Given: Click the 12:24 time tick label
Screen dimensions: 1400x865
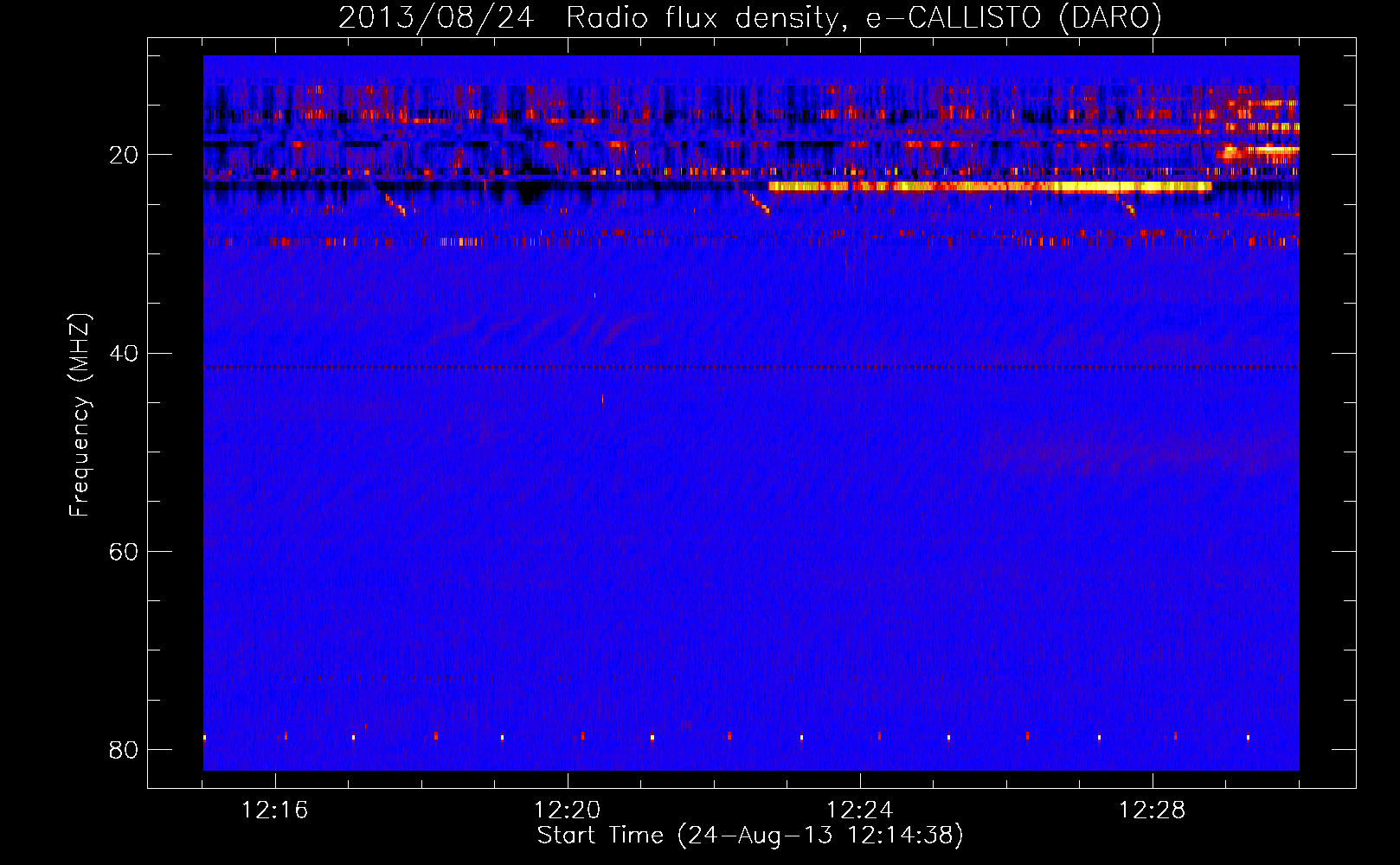Looking at the screenshot, I should (859, 811).
